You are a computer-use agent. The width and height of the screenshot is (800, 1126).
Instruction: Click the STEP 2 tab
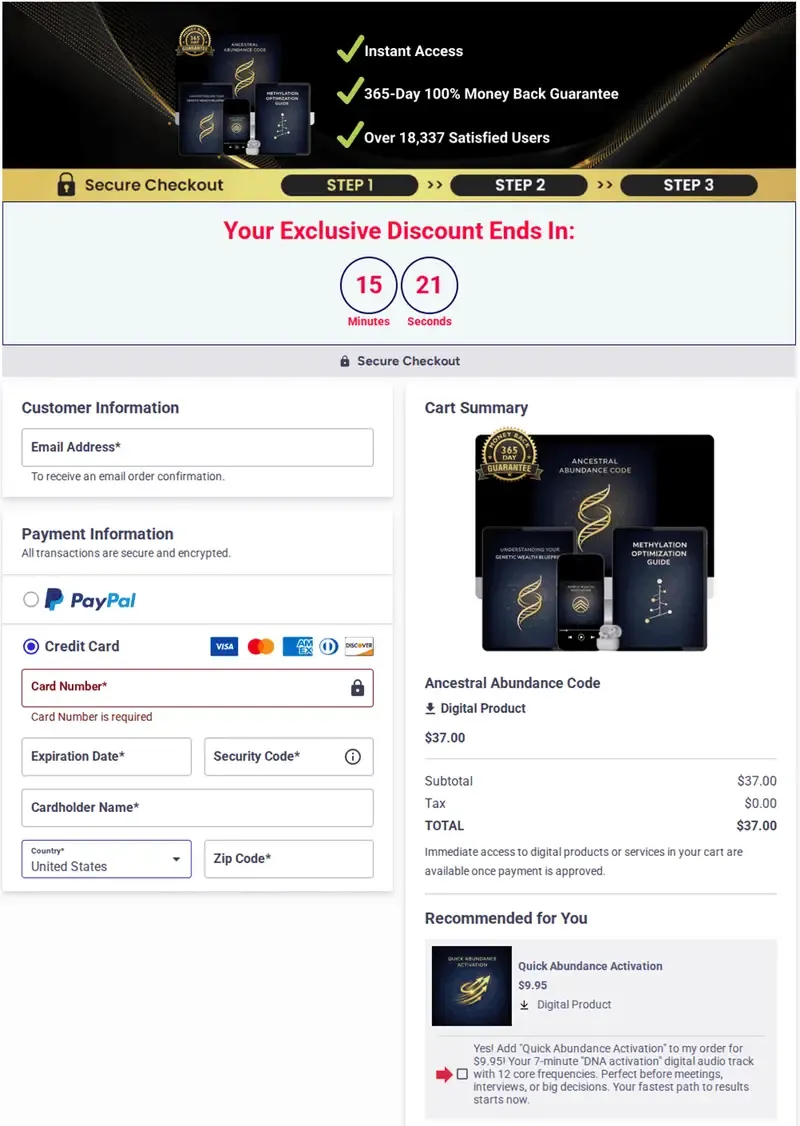click(519, 185)
